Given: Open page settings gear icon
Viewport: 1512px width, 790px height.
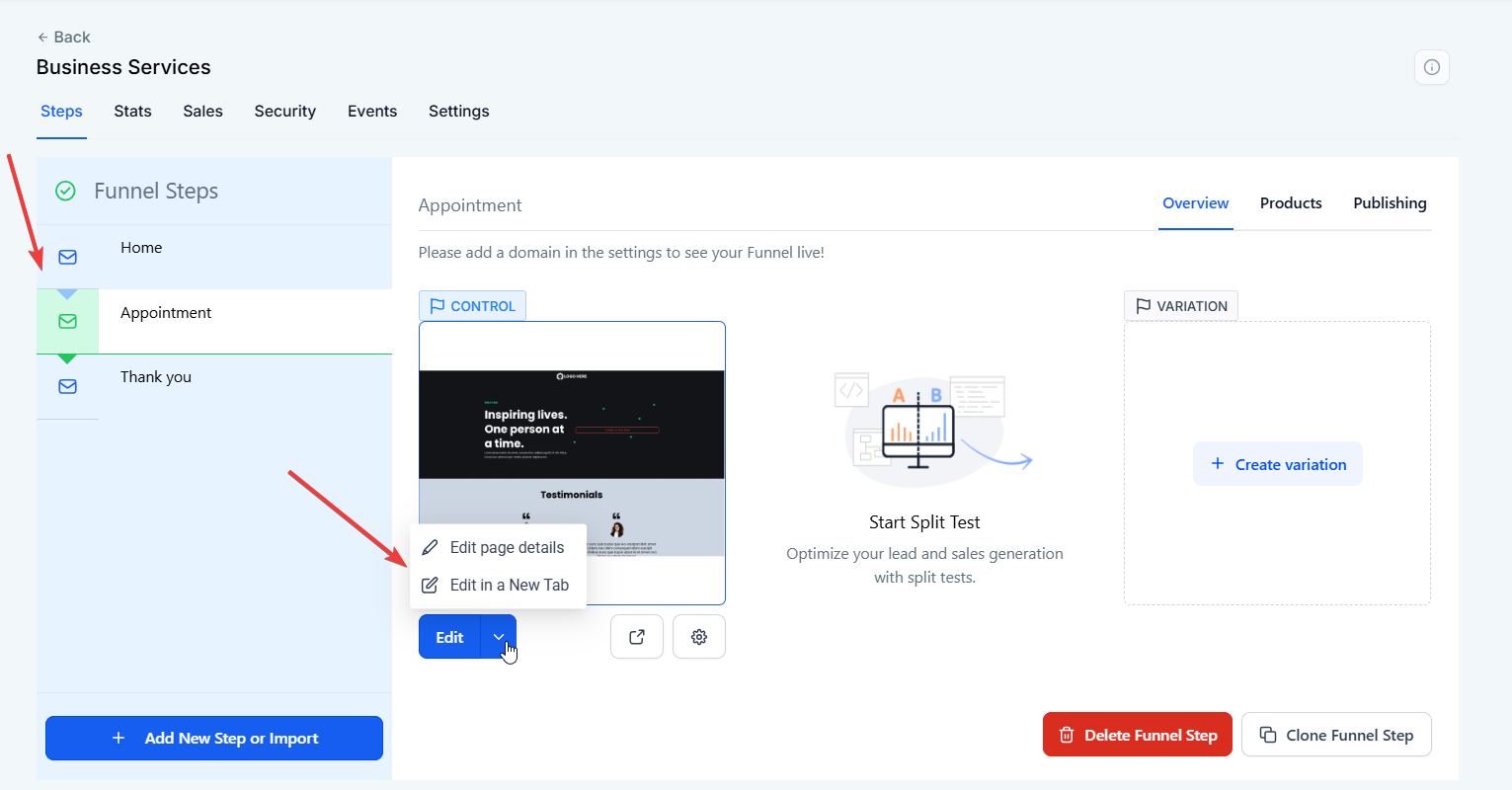Looking at the screenshot, I should pos(699,637).
